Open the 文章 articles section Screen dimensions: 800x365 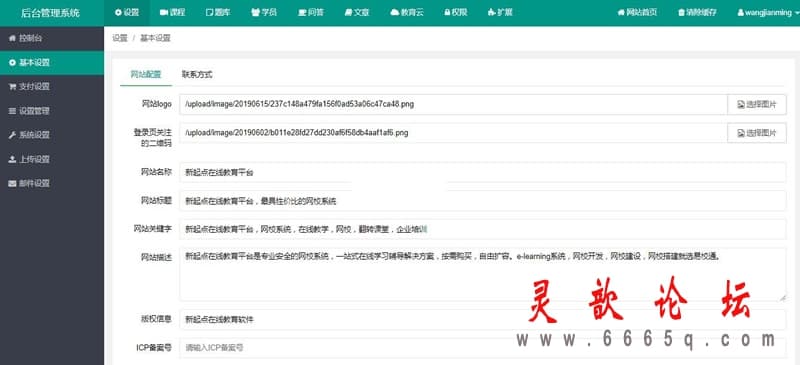(x=357, y=12)
